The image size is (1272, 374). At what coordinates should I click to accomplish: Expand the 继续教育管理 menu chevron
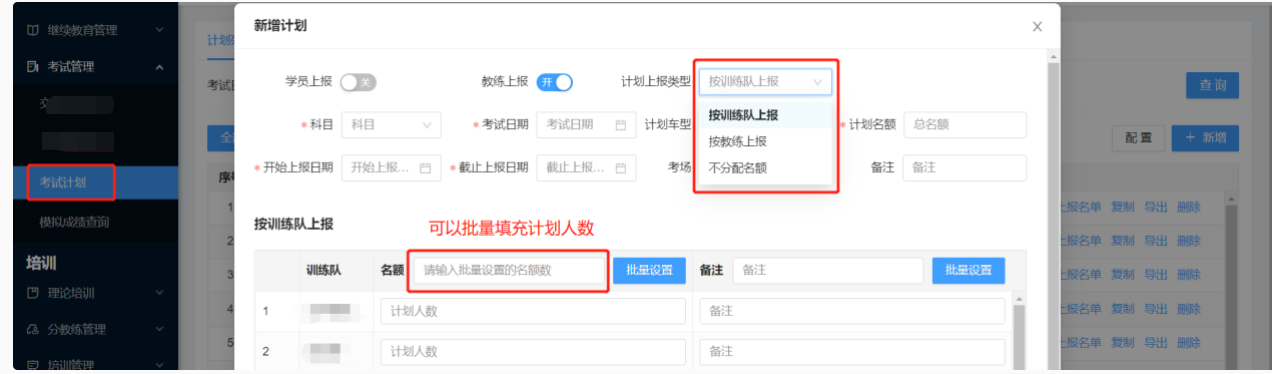point(159,30)
